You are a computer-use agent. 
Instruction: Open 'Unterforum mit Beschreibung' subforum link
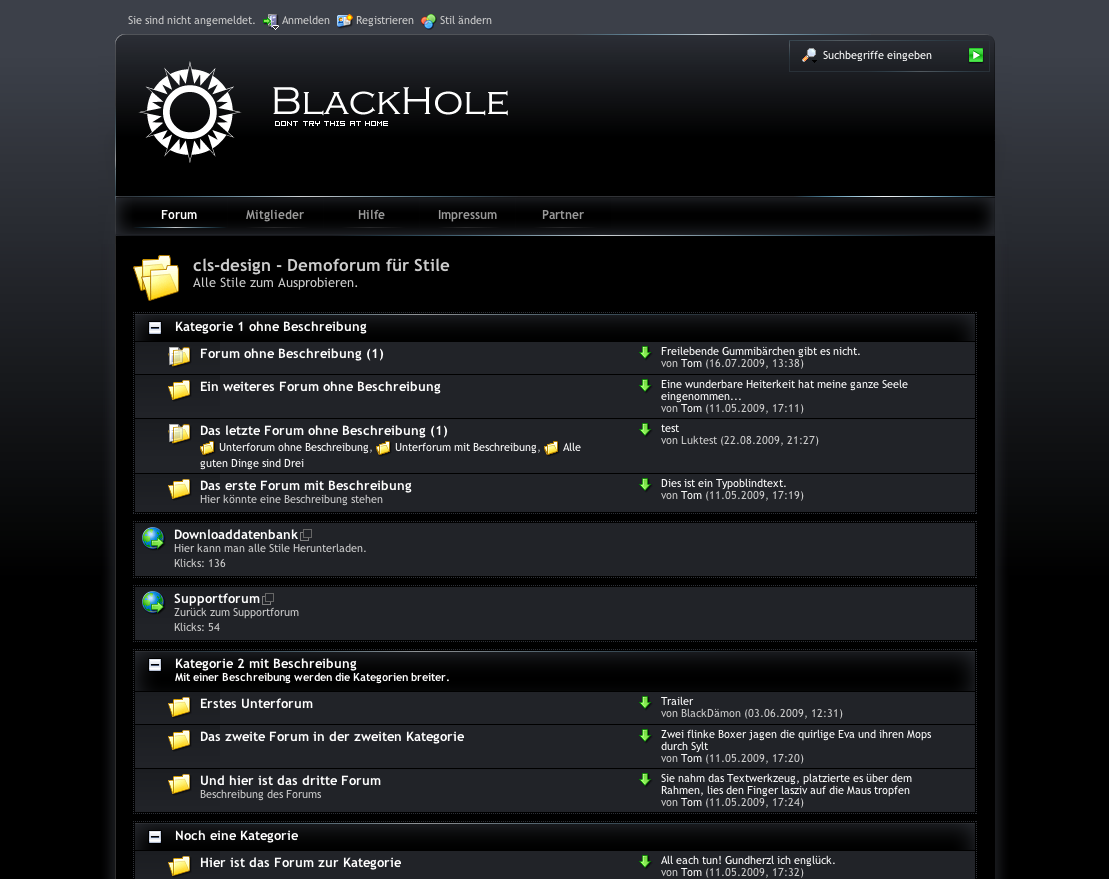(x=465, y=448)
